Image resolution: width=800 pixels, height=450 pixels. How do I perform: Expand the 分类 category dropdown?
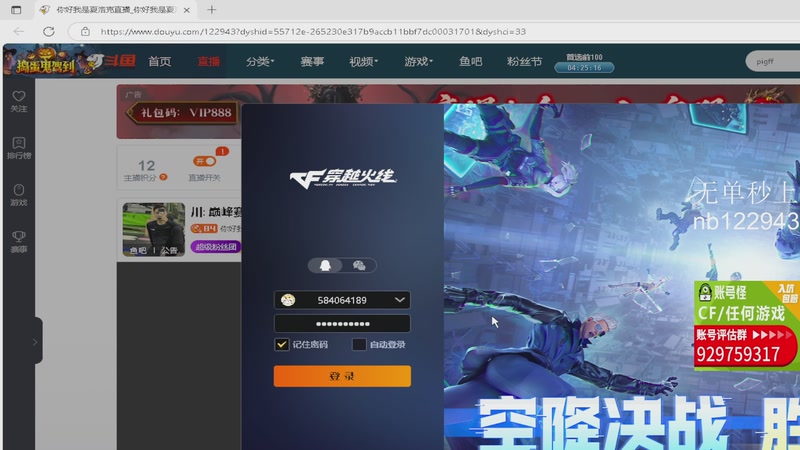tap(260, 61)
